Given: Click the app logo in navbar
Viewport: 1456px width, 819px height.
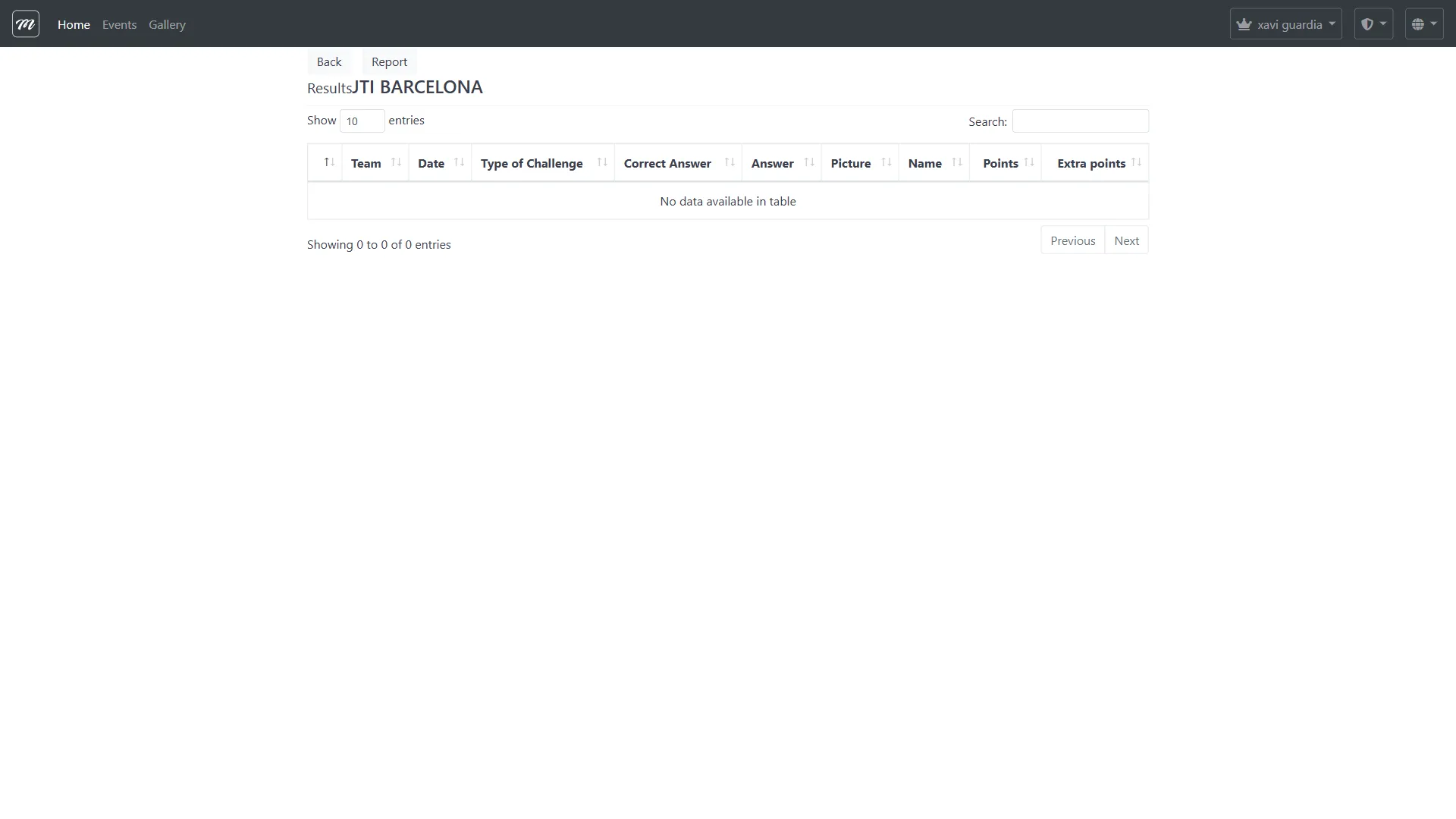Looking at the screenshot, I should 26,24.
